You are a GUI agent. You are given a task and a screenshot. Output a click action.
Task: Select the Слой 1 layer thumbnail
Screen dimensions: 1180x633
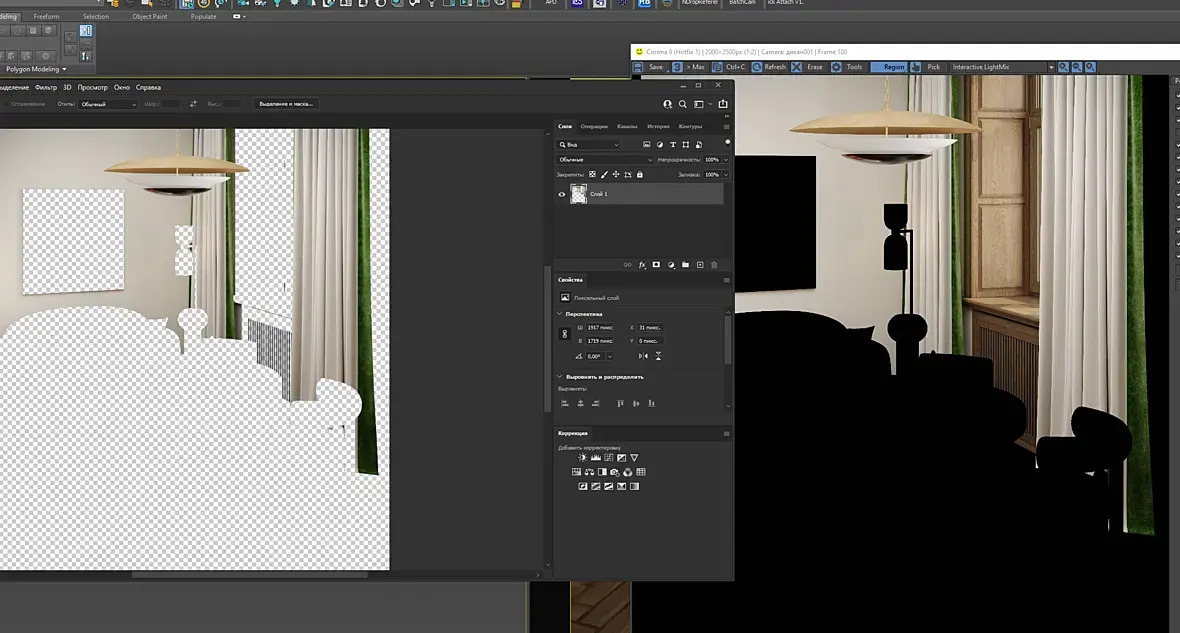[578, 194]
